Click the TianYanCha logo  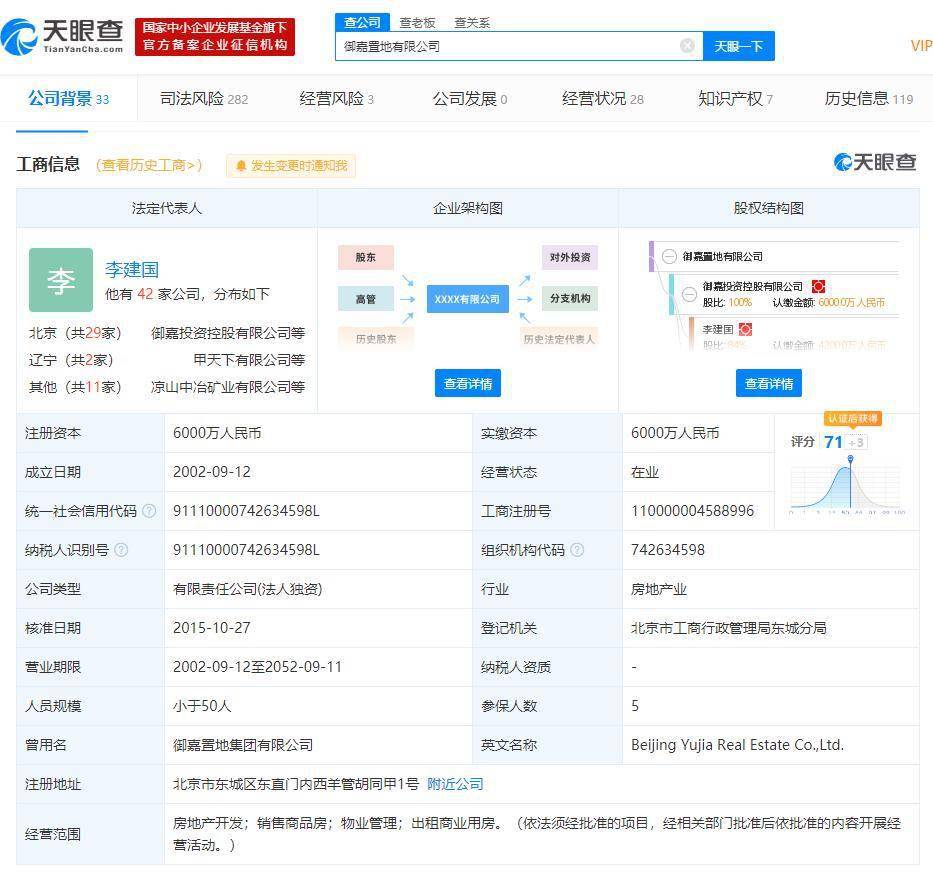coord(62,37)
